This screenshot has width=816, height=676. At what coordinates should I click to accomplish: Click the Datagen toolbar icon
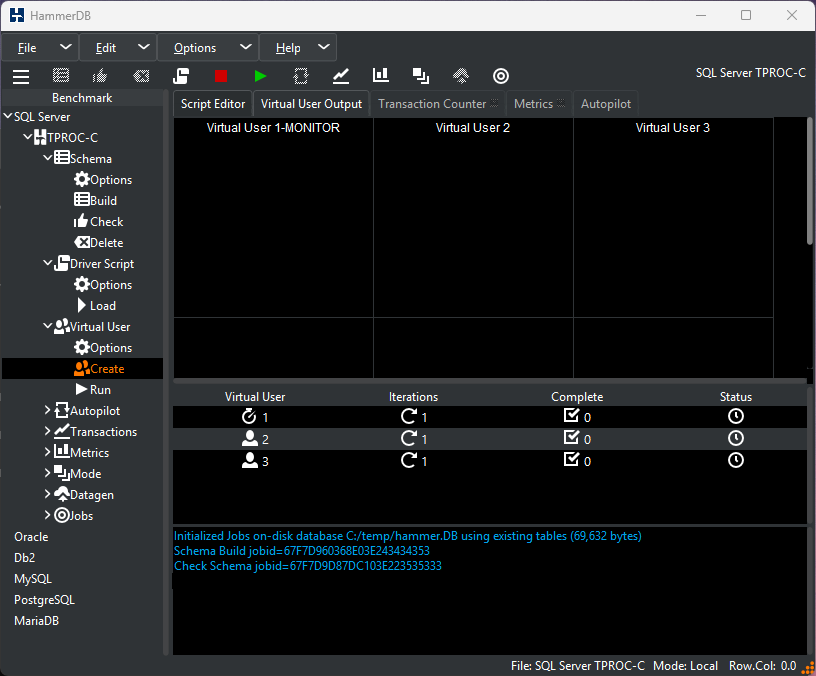point(461,76)
